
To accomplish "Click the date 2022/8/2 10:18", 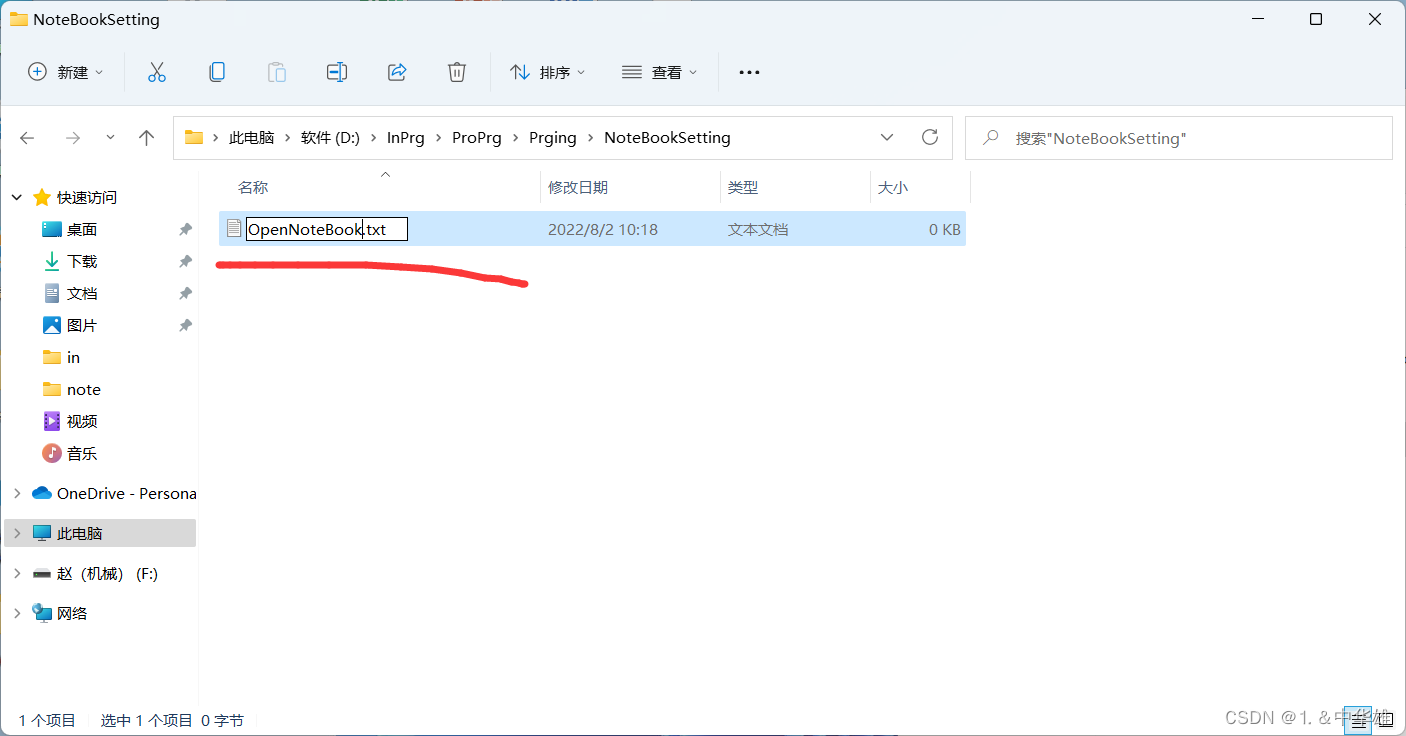I will [x=603, y=229].
